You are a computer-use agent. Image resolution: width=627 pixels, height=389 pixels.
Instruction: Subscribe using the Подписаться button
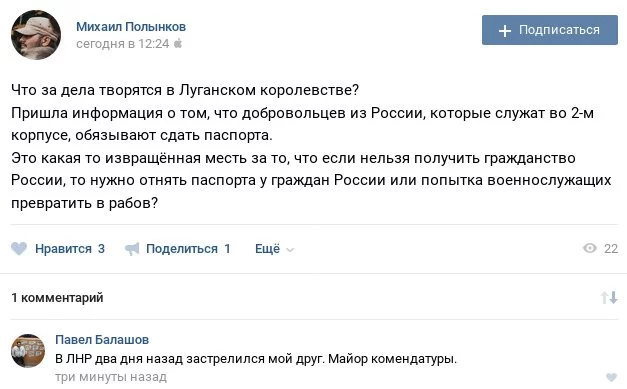pyautogui.click(x=549, y=30)
